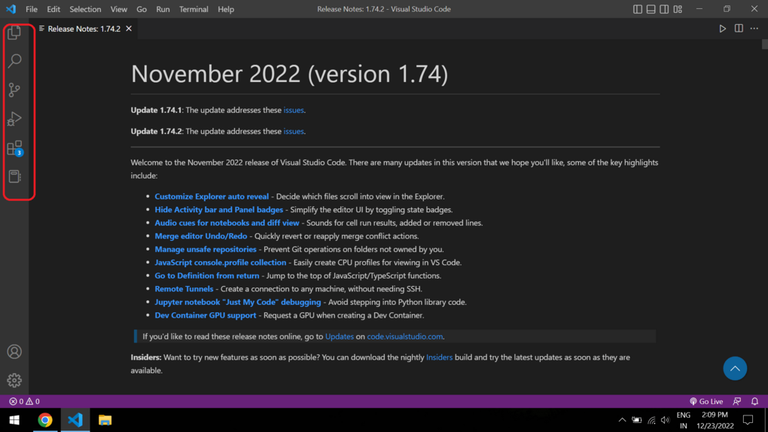Open the File menu
Image resolution: width=768 pixels, height=432 pixels.
pos(31,9)
